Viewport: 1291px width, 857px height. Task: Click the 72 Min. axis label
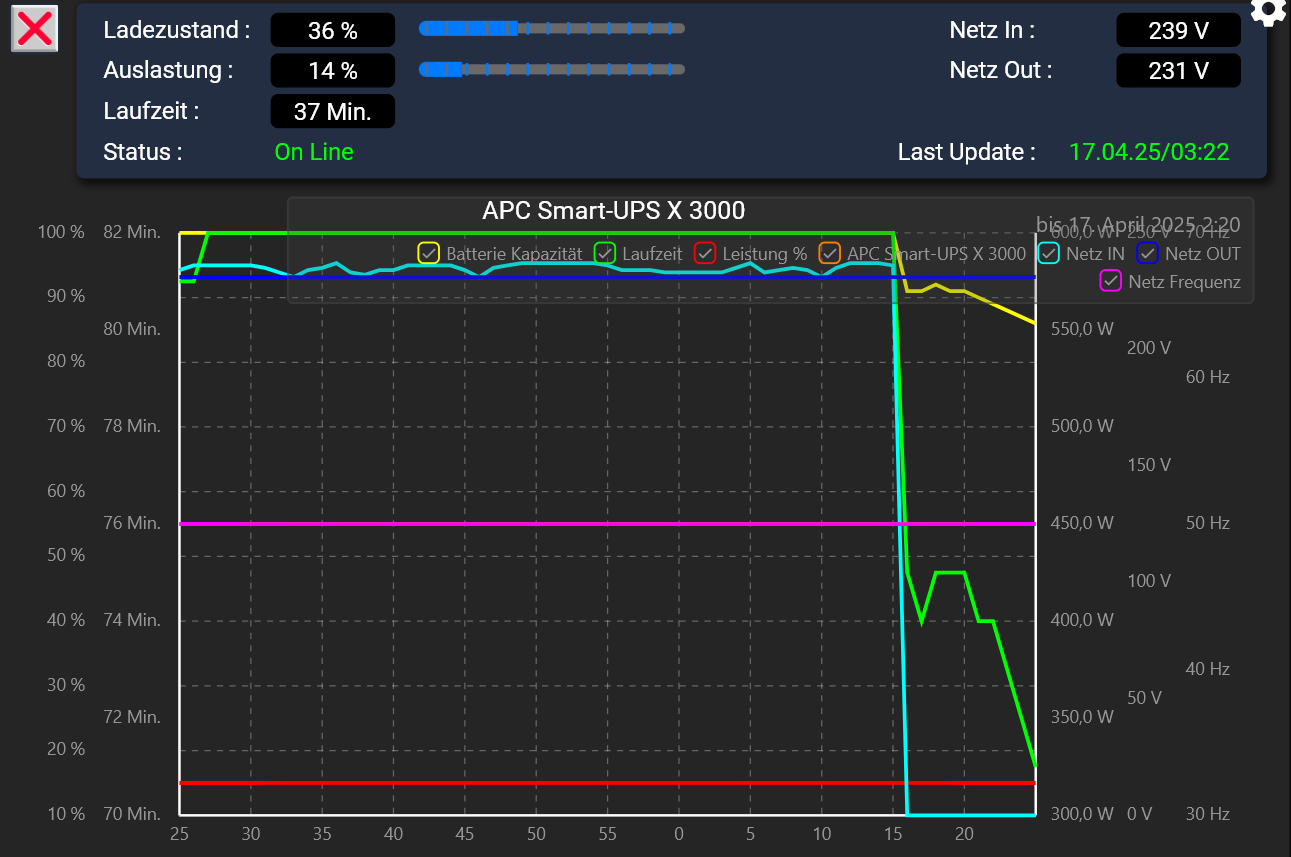point(132,717)
